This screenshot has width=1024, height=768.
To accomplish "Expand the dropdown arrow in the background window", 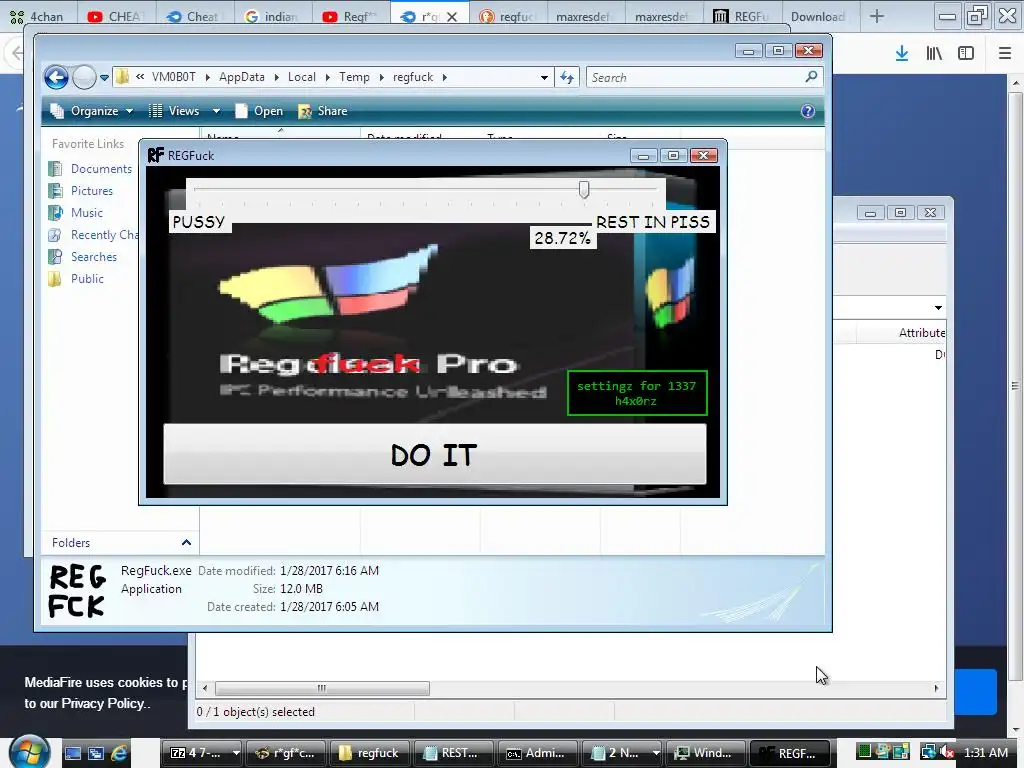I will tap(938, 308).
